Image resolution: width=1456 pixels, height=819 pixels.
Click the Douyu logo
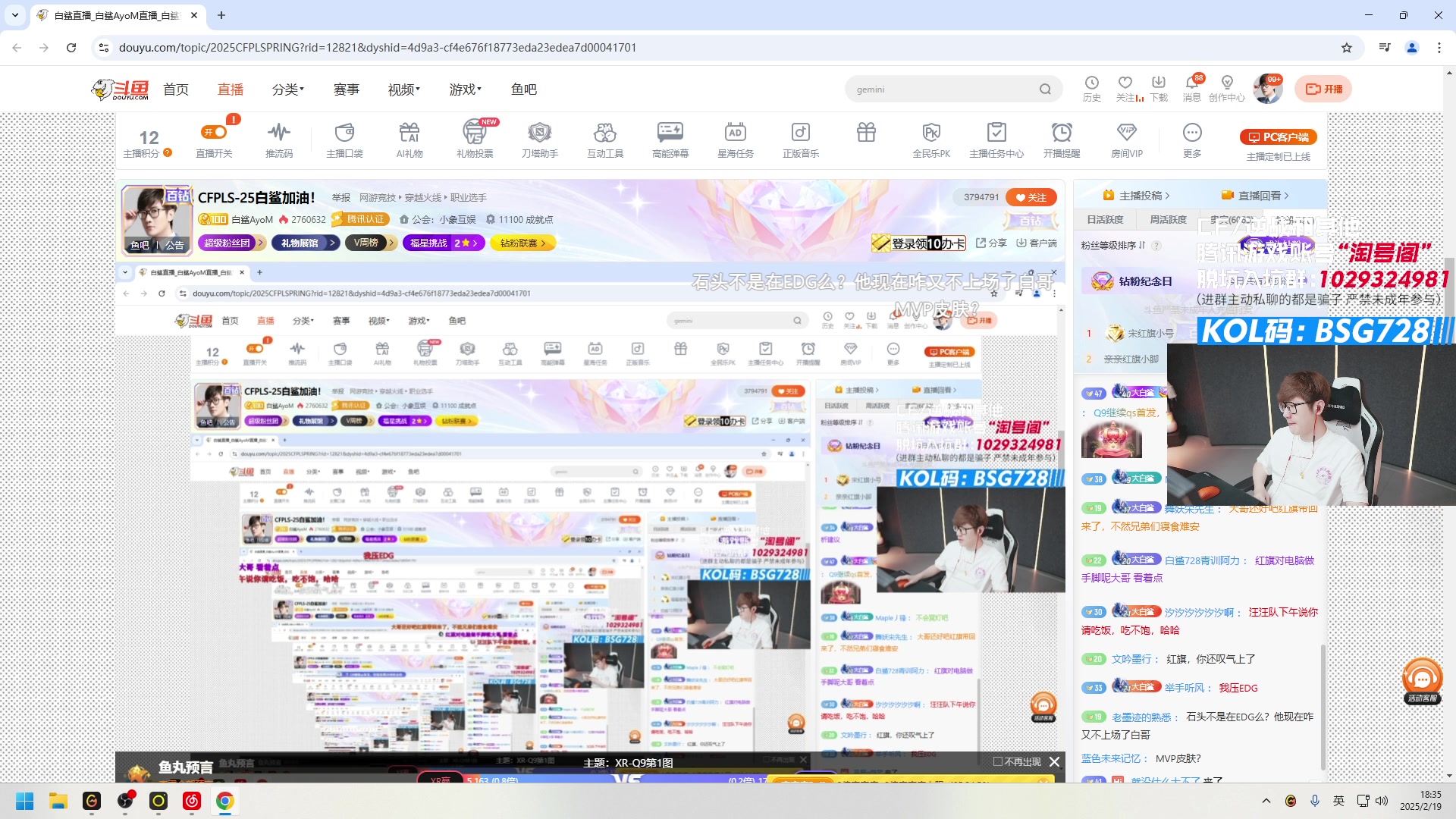pos(121,89)
